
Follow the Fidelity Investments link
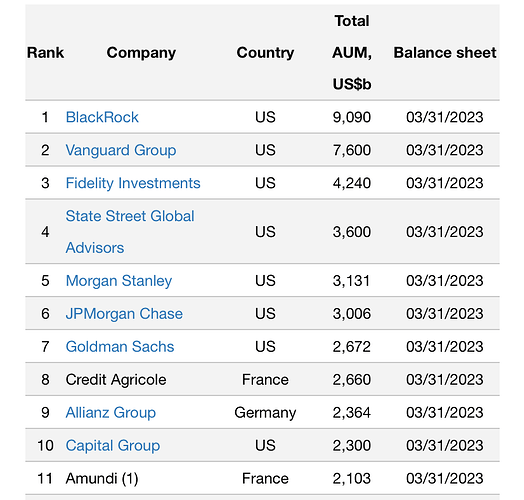click(133, 183)
